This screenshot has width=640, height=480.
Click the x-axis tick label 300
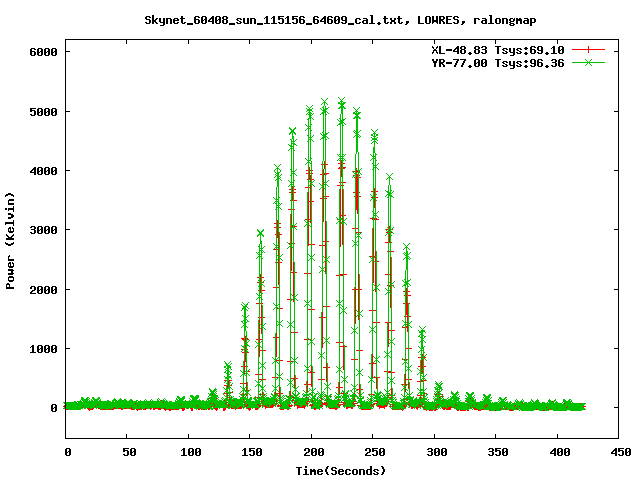click(436, 452)
